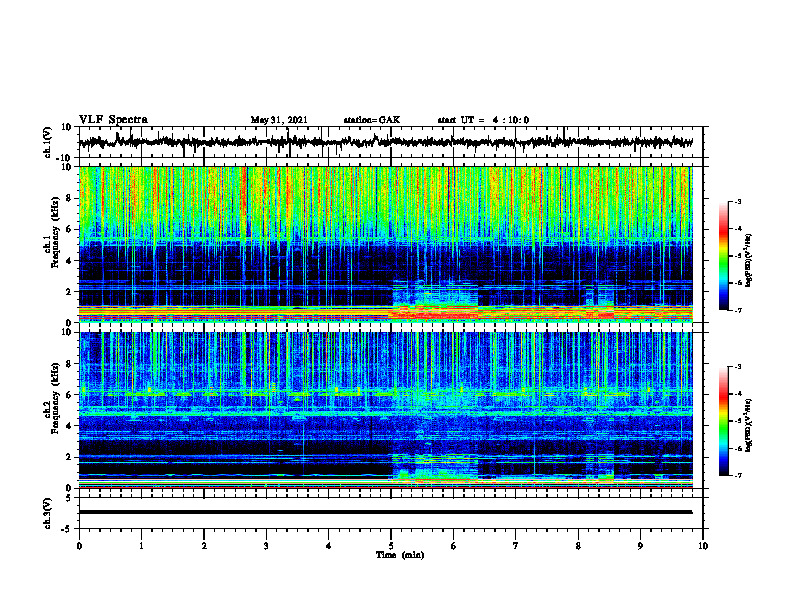
Task: Click the "2" kHz tick on ch.1 frequency axis
Action: tap(69, 292)
